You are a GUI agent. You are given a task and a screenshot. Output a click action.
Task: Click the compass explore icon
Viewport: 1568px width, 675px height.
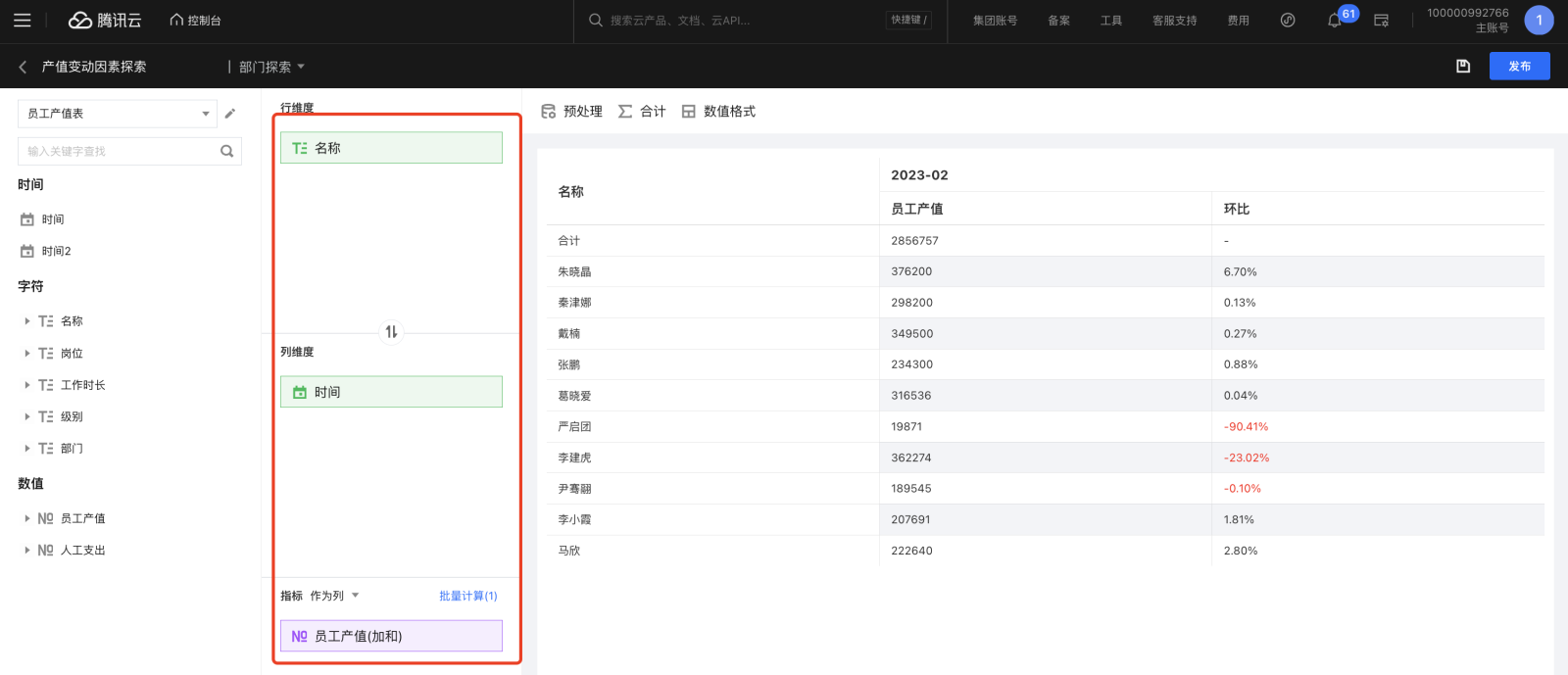pyautogui.click(x=1288, y=20)
